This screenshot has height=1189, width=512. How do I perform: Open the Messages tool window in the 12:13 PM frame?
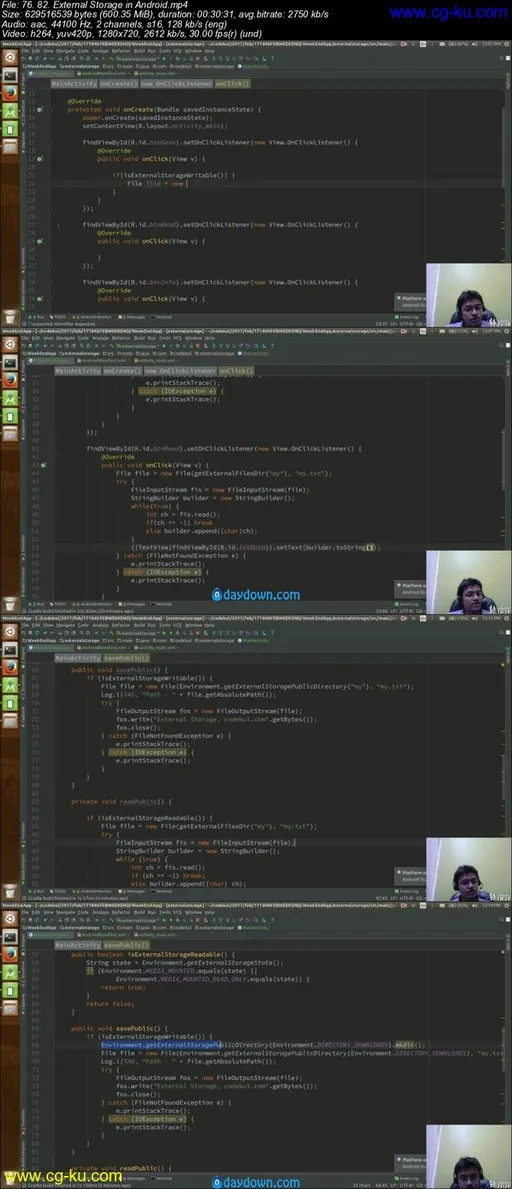[x=133, y=891]
